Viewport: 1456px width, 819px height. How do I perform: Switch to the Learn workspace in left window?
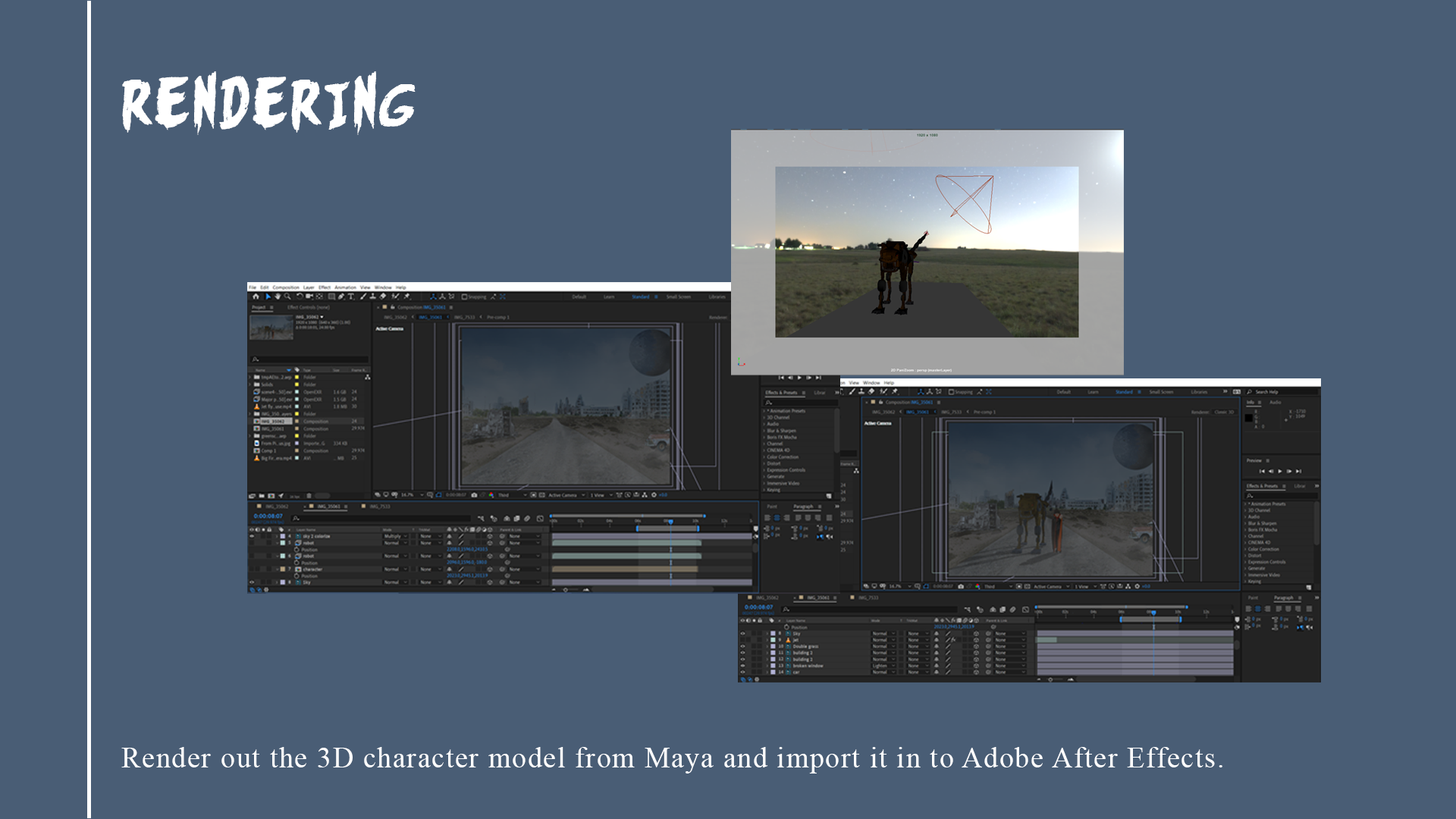click(609, 297)
